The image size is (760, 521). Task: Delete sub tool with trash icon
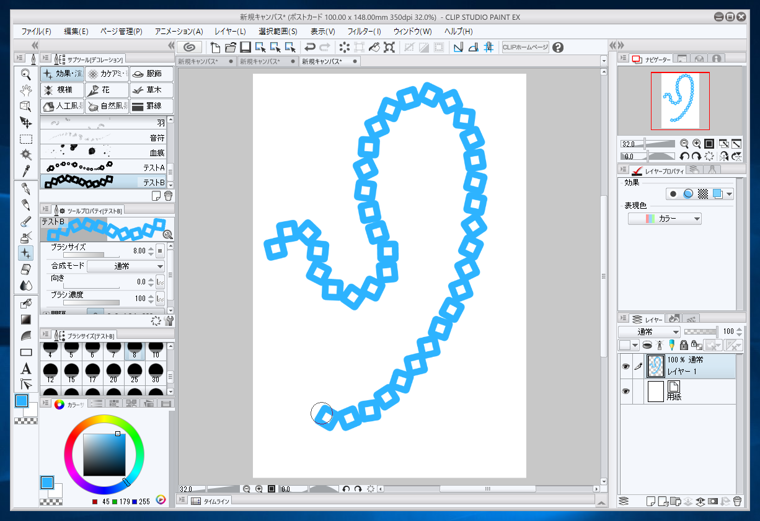168,196
